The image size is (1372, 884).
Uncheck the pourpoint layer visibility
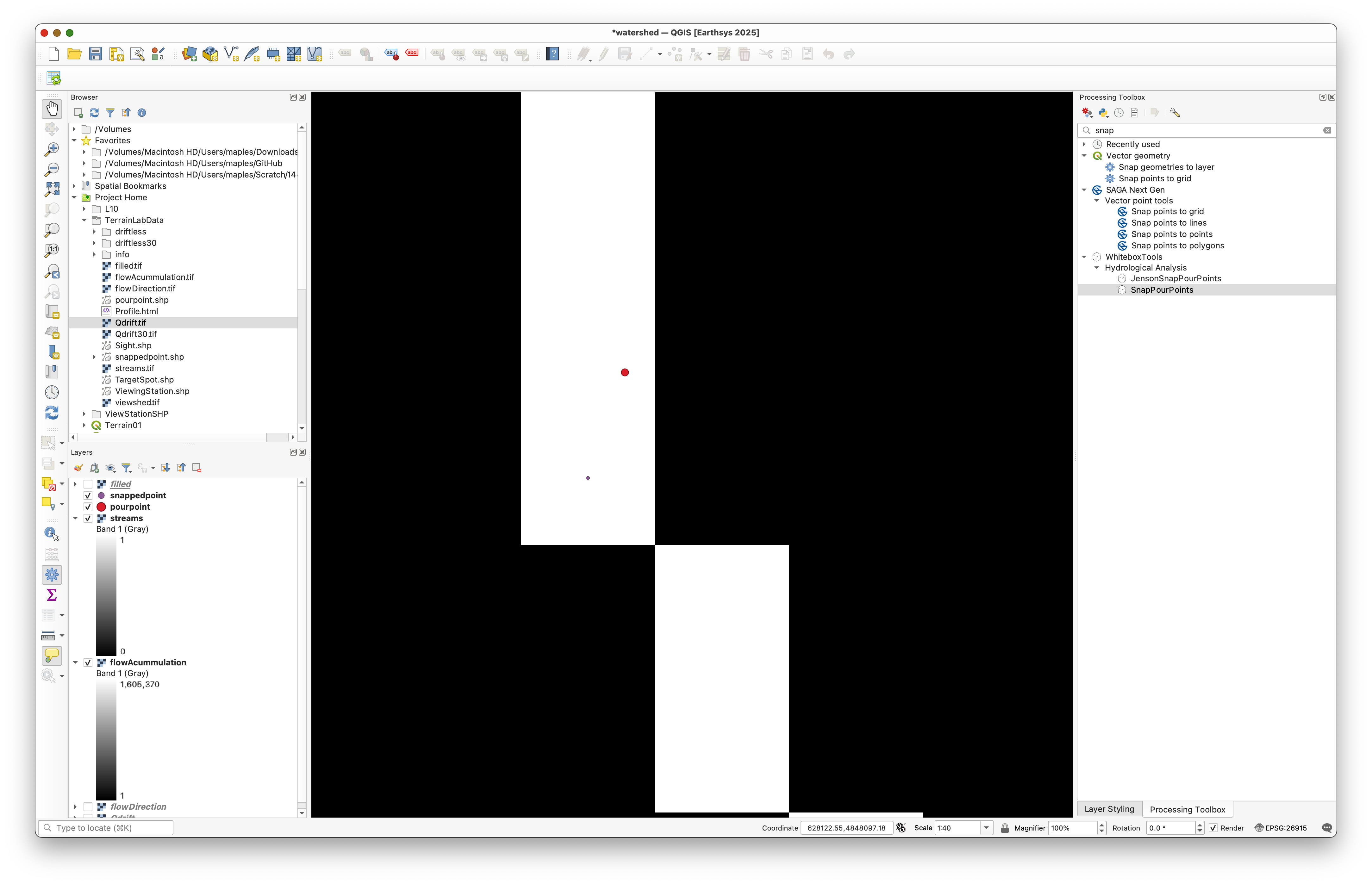coord(88,507)
